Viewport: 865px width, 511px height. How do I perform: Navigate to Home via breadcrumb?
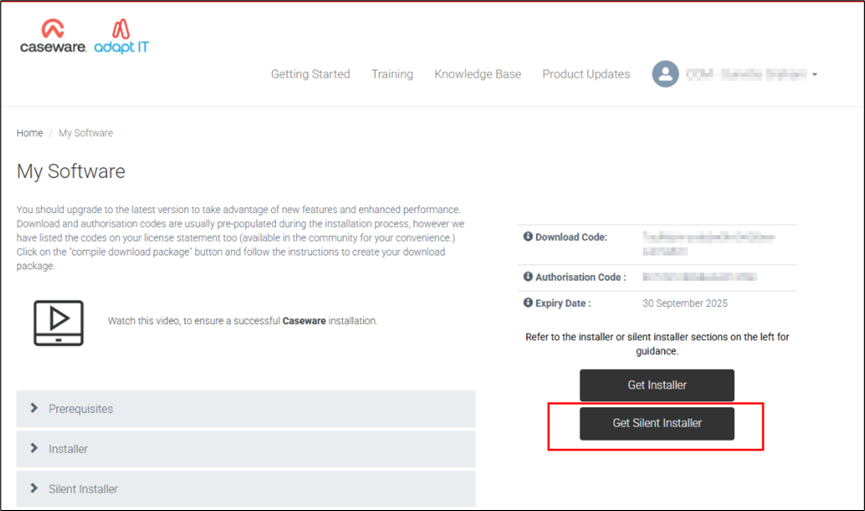tap(29, 133)
